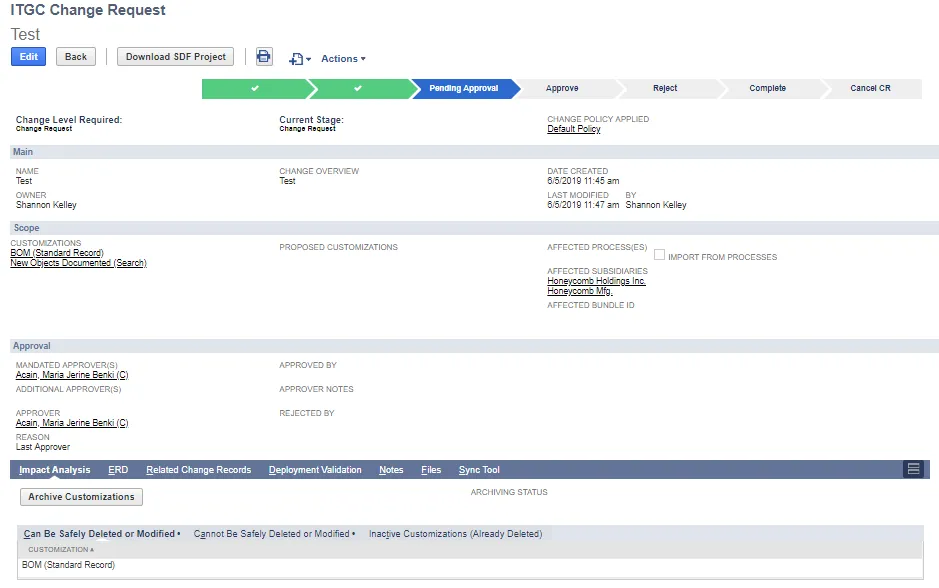Open the Honeycomb Holdings Inc. subsidiary link
Screen dimensions: 939x588
coord(596,281)
